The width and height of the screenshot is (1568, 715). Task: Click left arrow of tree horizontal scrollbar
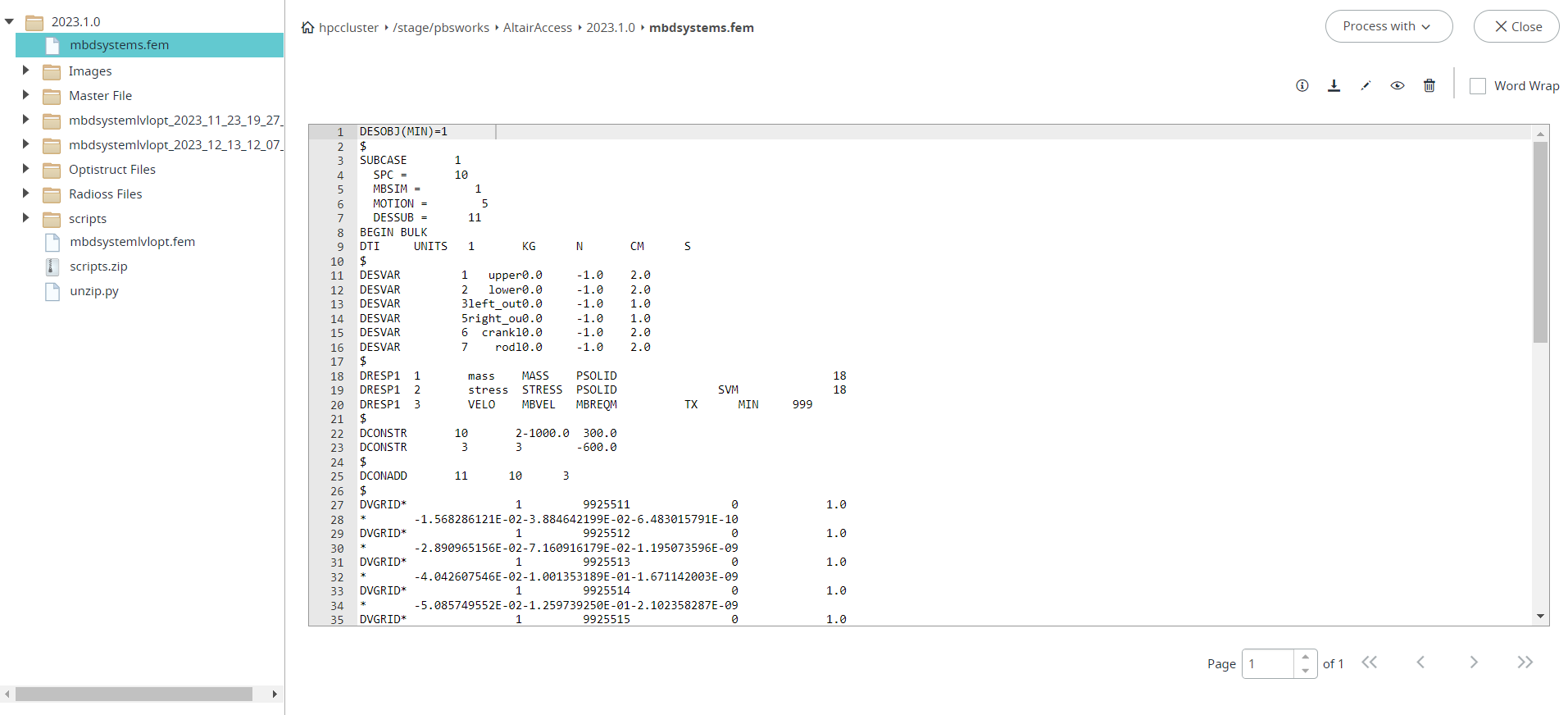pyautogui.click(x=7, y=695)
